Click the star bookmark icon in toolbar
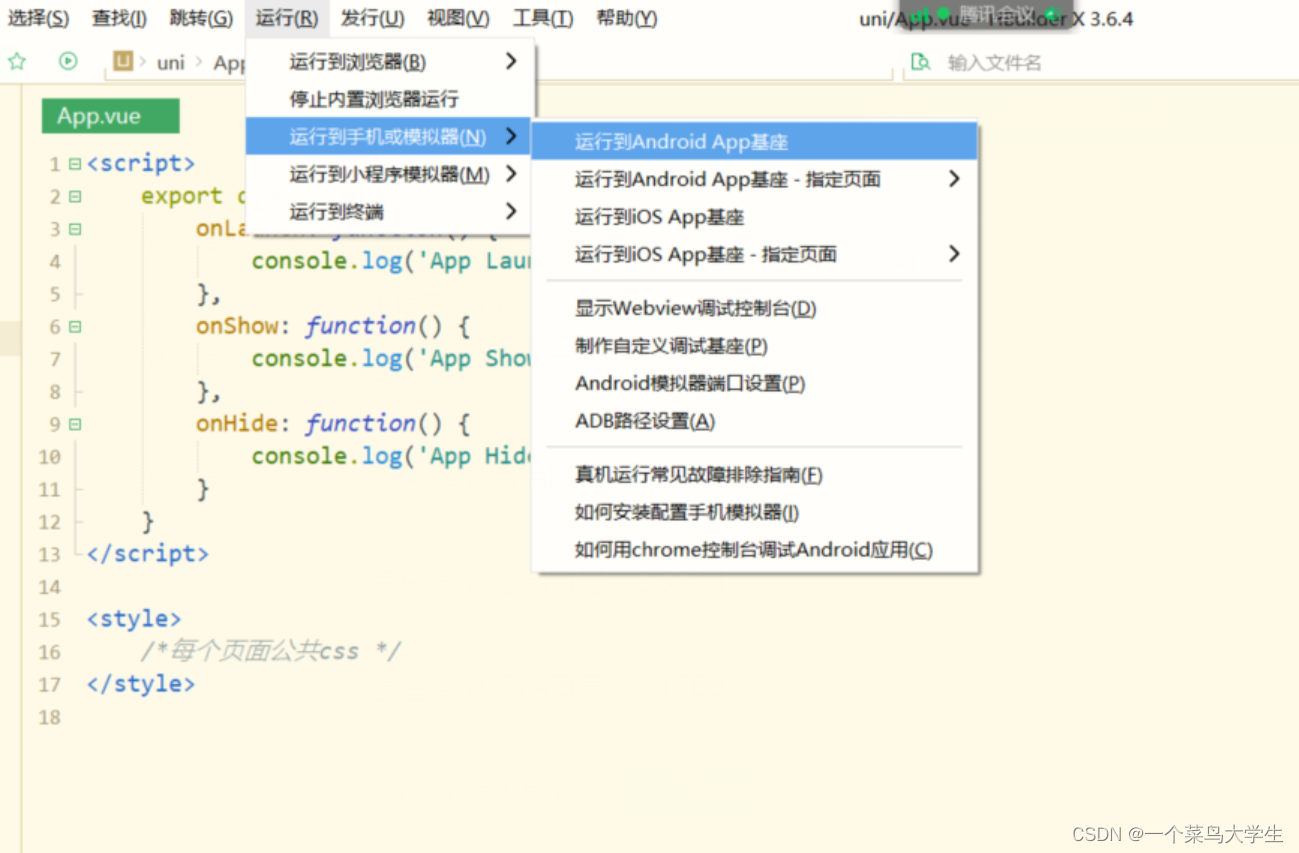This screenshot has width=1299, height=853. pos(17,62)
